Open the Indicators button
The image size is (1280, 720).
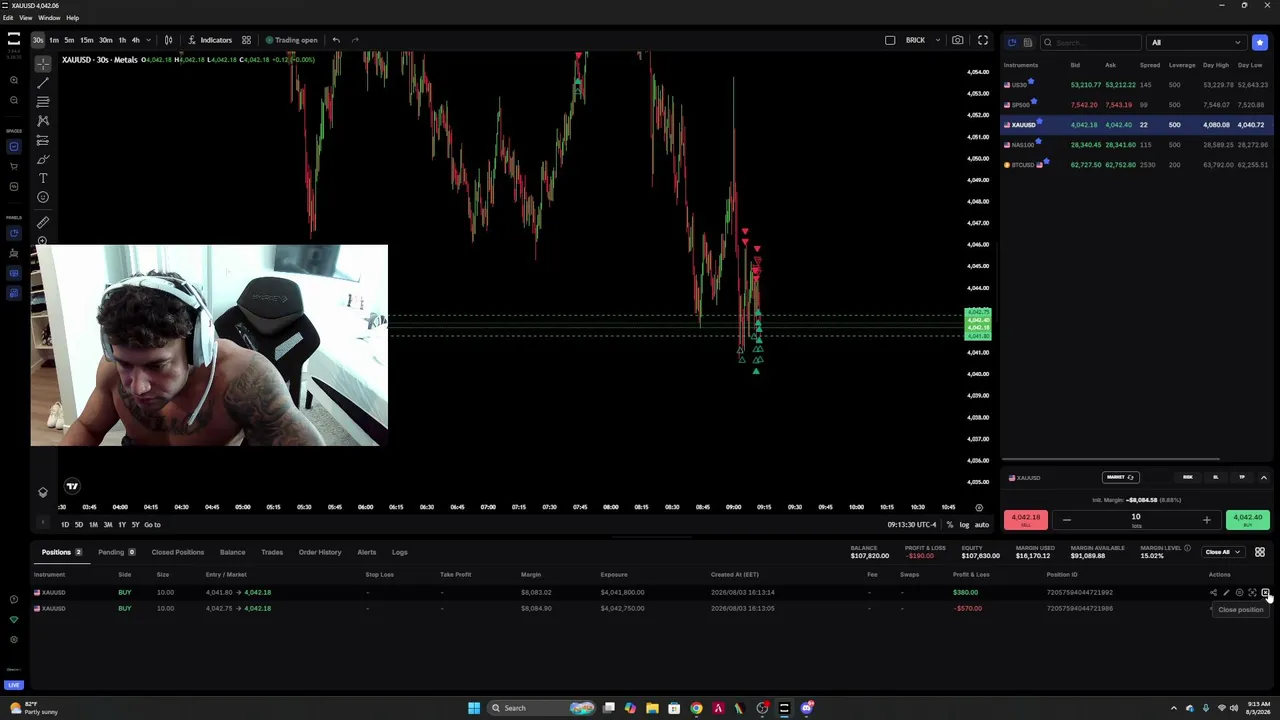(x=210, y=40)
